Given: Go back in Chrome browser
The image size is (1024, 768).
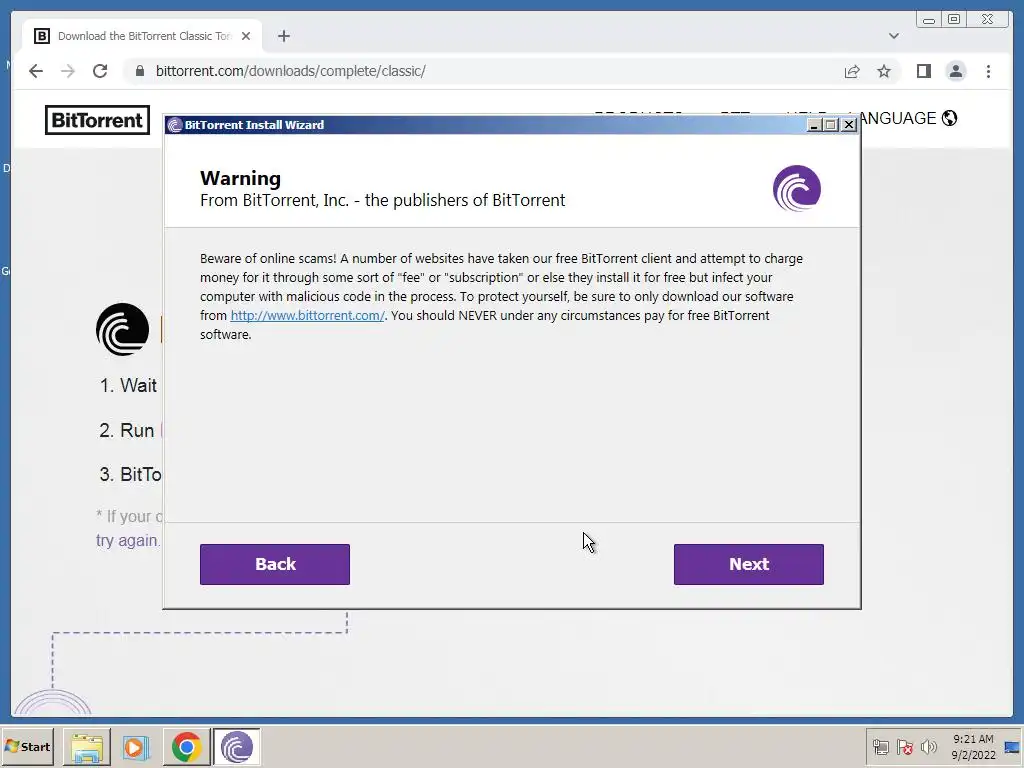Looking at the screenshot, I should pos(36,71).
